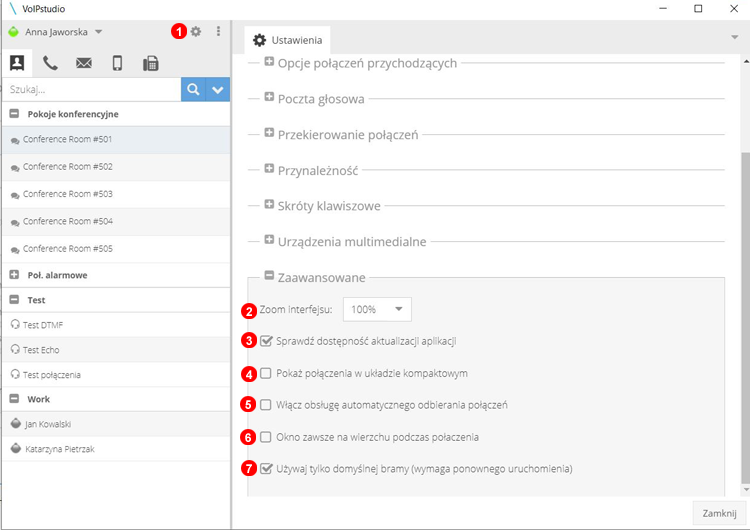
Task: Select the Ustawienia tab
Action: click(288, 40)
